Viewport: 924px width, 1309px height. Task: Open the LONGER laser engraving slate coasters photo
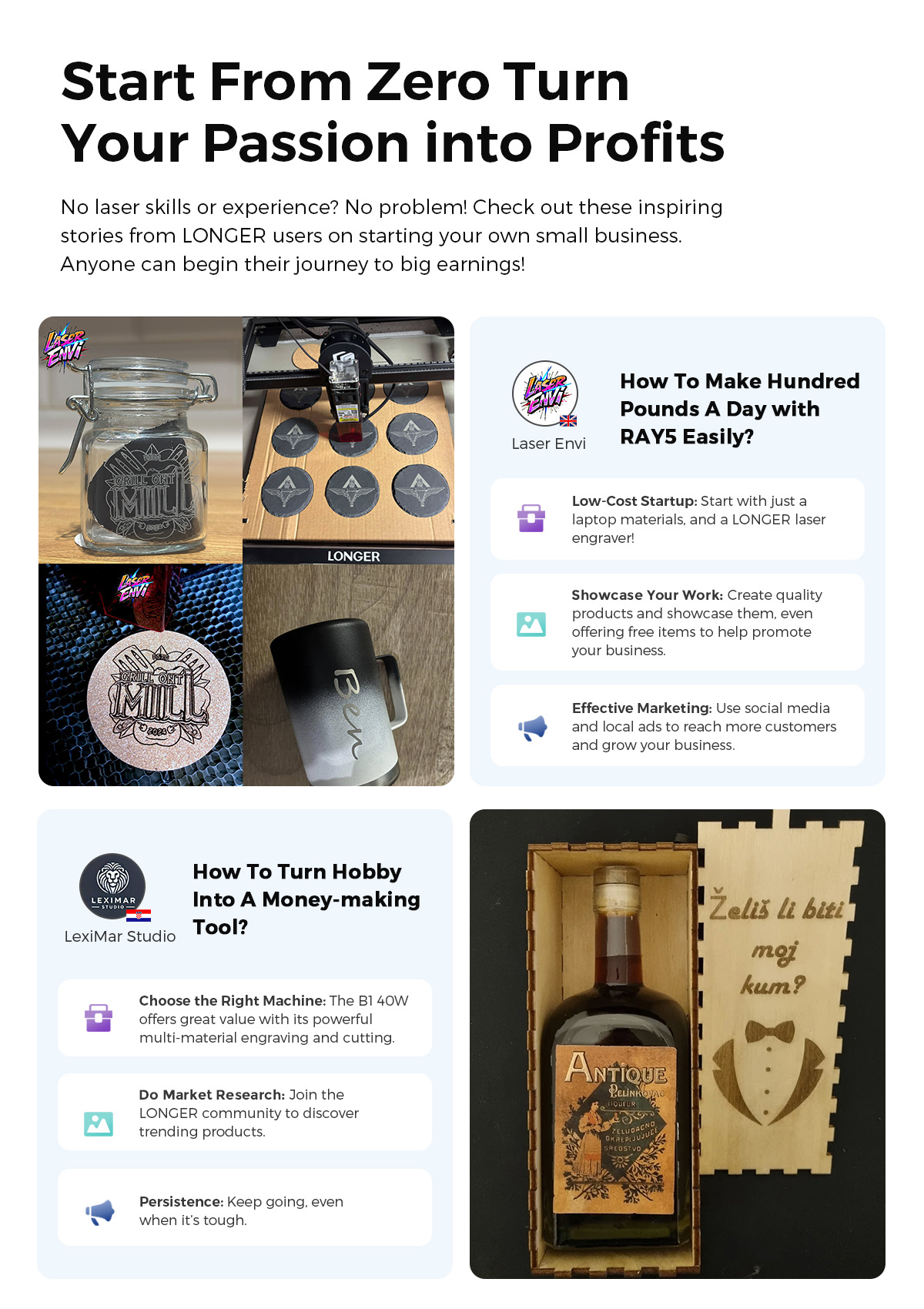click(x=348, y=440)
